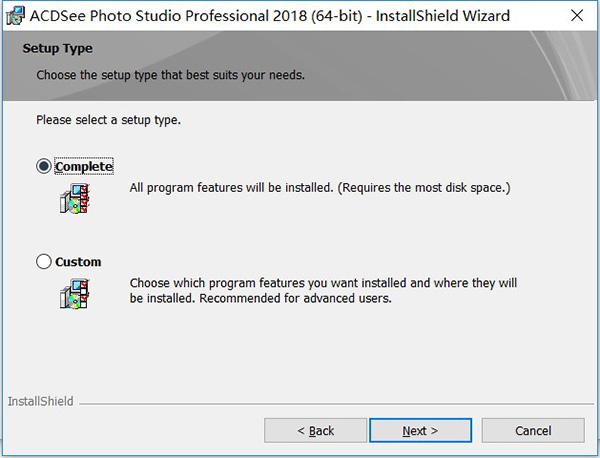Go to the next step with Next >
Screen dimensions: 600x458
click(420, 430)
